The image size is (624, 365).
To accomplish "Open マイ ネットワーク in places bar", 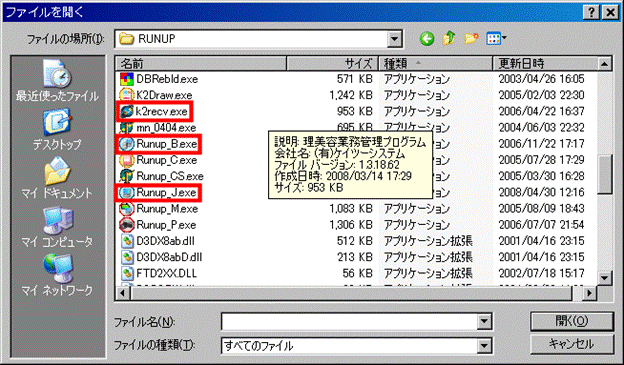I will click(x=57, y=275).
